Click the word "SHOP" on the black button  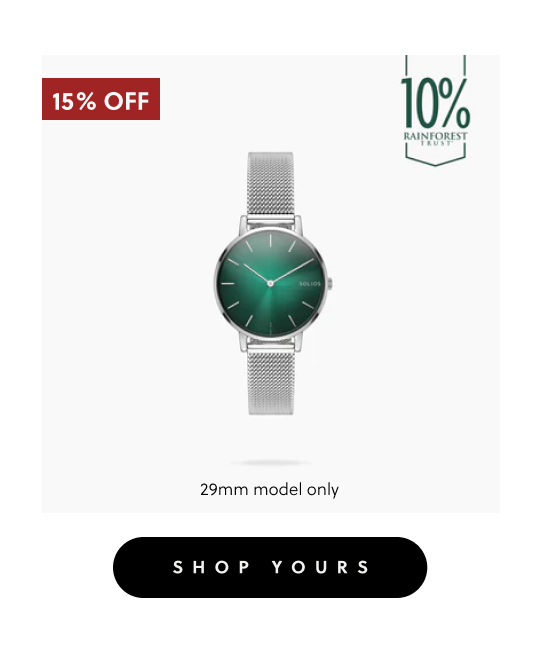[x=211, y=567]
